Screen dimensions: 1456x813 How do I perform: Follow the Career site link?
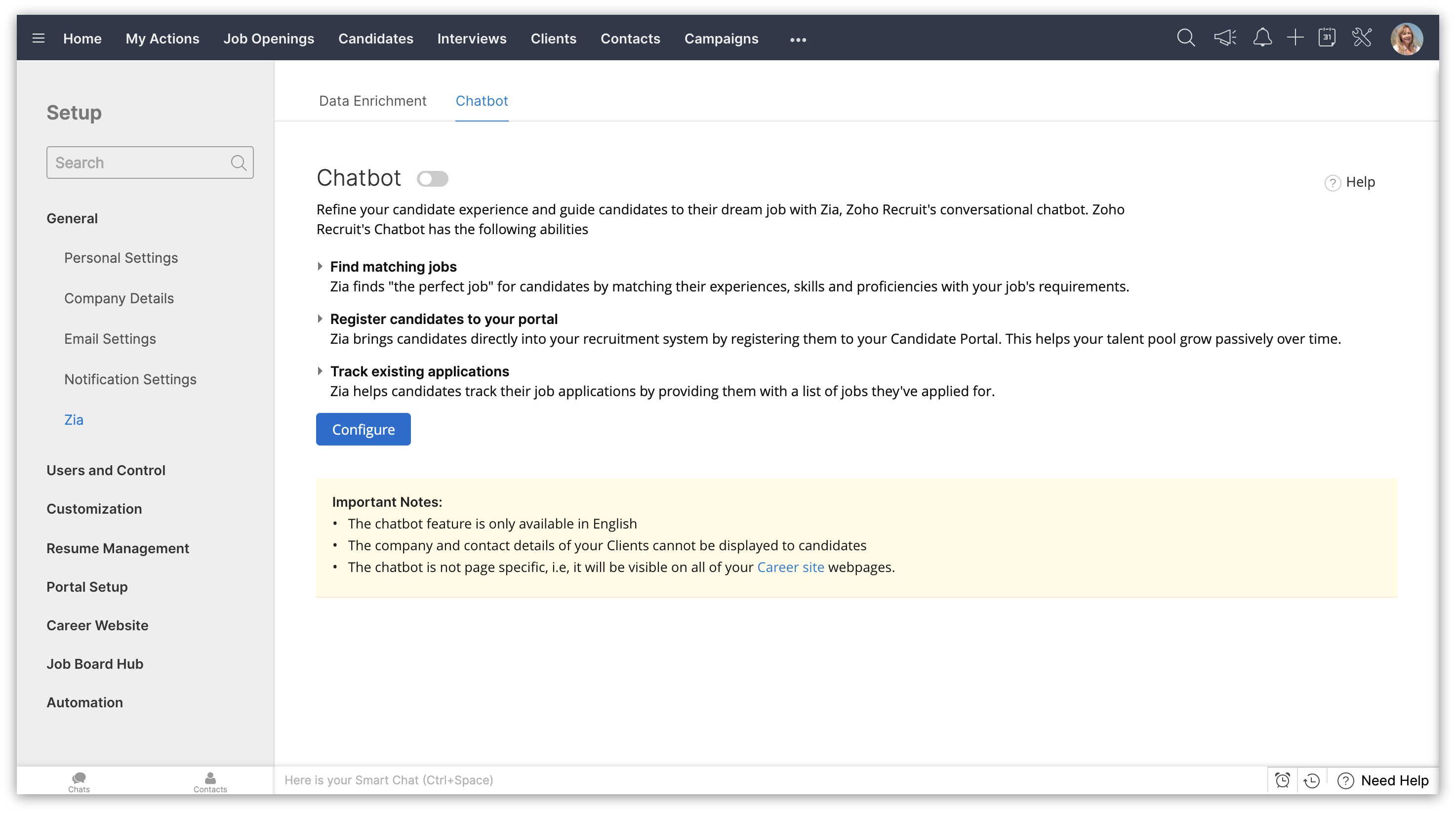790,567
